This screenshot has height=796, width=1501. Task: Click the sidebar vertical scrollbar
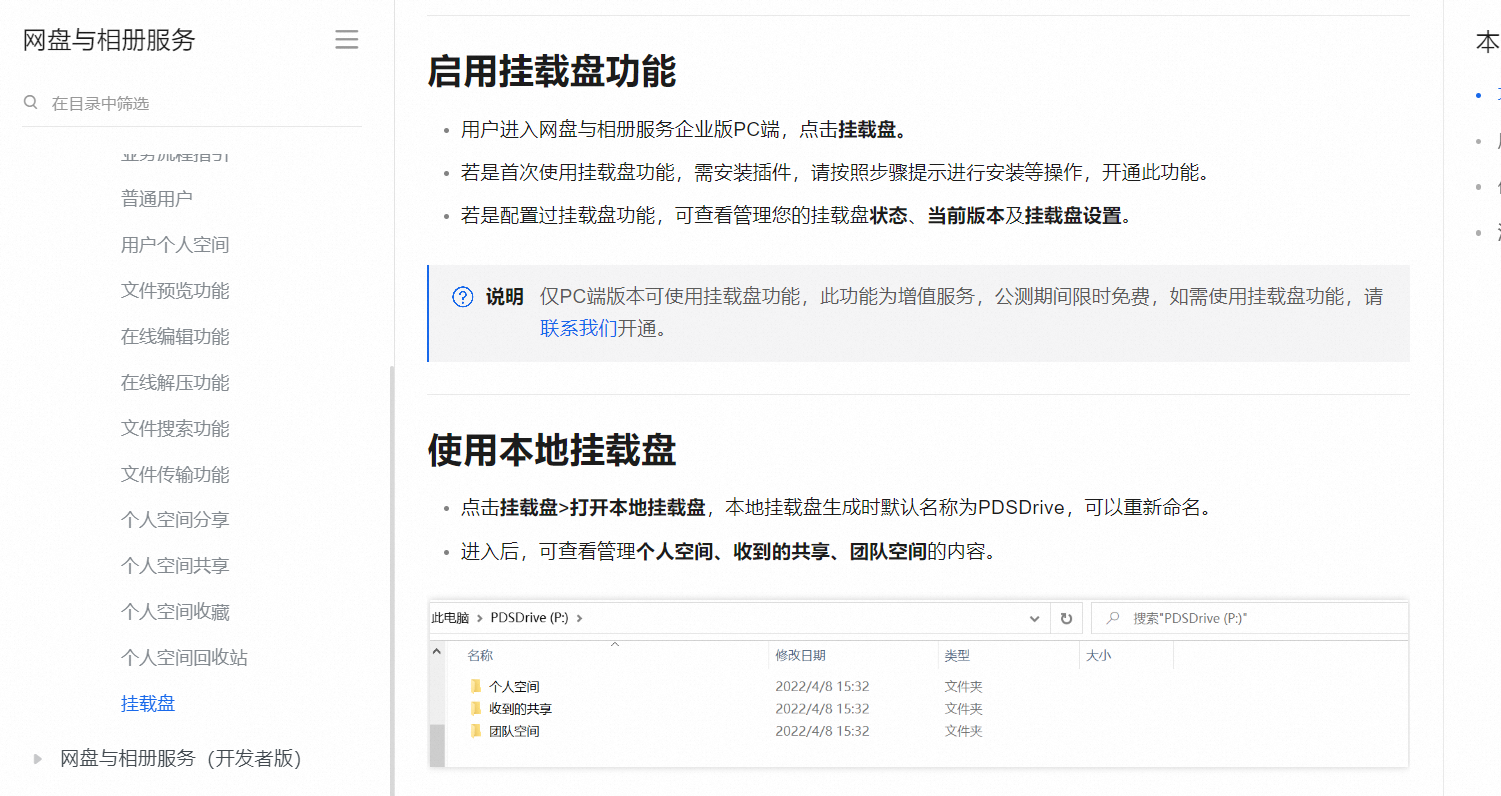point(392,580)
